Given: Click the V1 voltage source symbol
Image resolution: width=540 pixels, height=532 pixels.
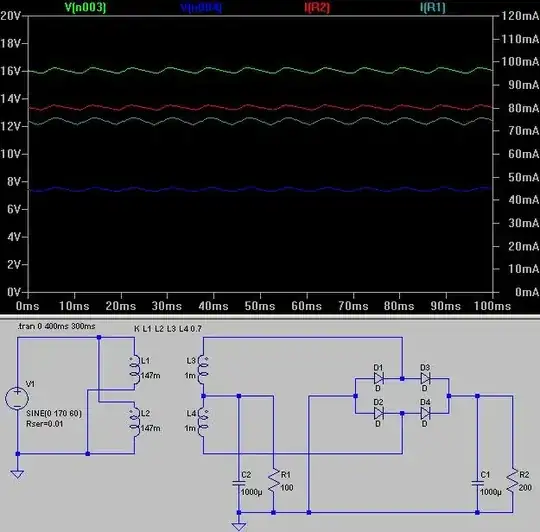Looking at the screenshot, I should 17,398.
